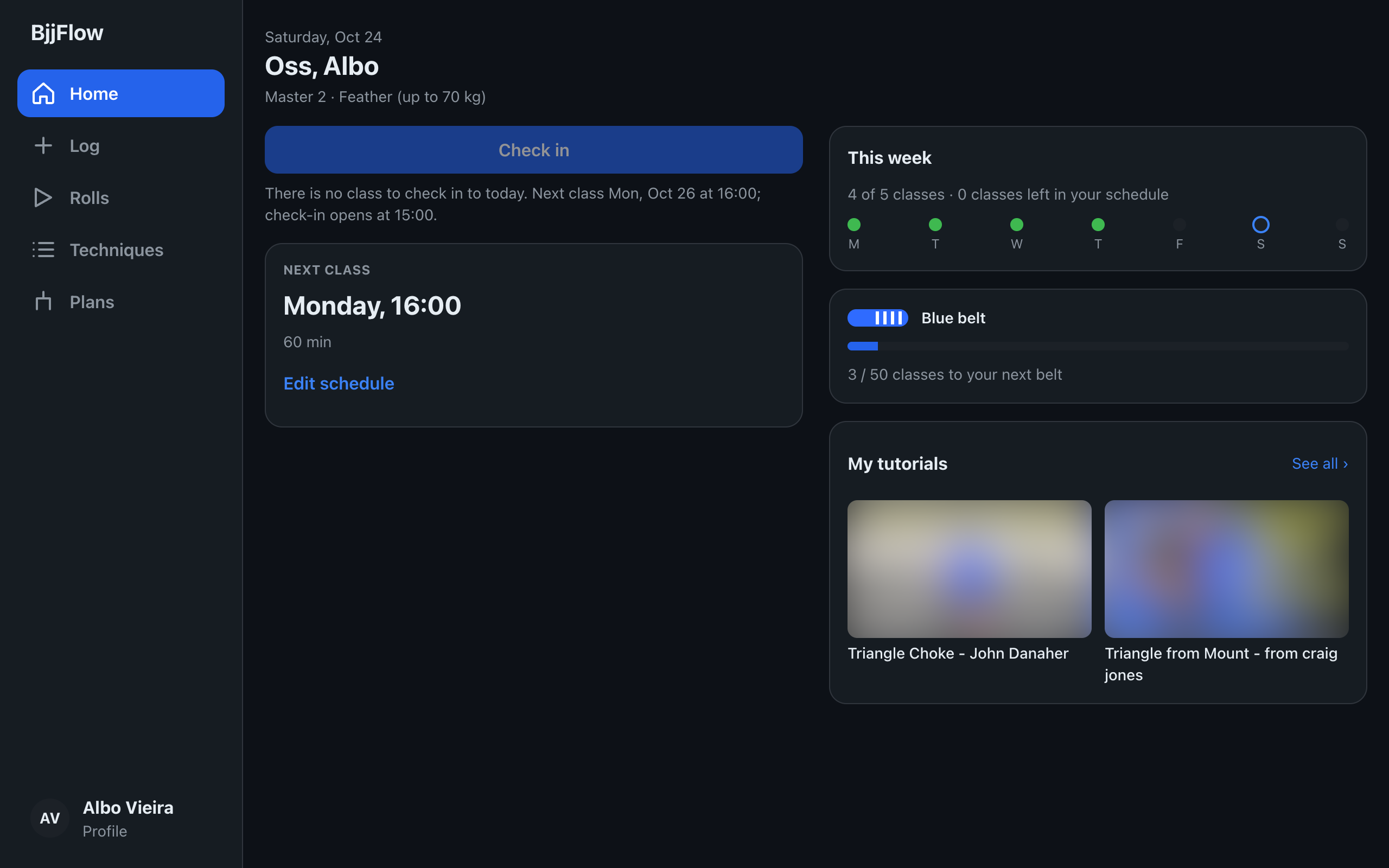Image resolution: width=1389 pixels, height=868 pixels.
Task: Click the Home house icon in sidebar
Action: 43,93
